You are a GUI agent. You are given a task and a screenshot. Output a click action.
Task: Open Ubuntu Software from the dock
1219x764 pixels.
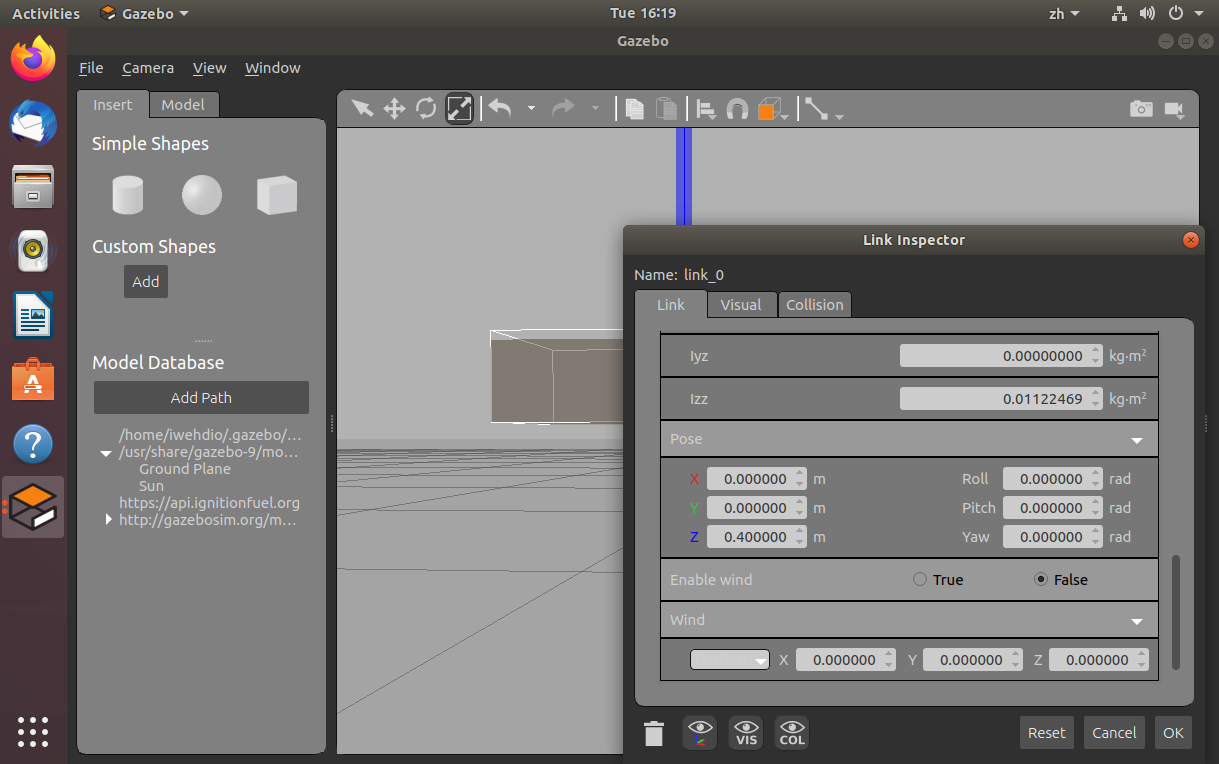(33, 379)
